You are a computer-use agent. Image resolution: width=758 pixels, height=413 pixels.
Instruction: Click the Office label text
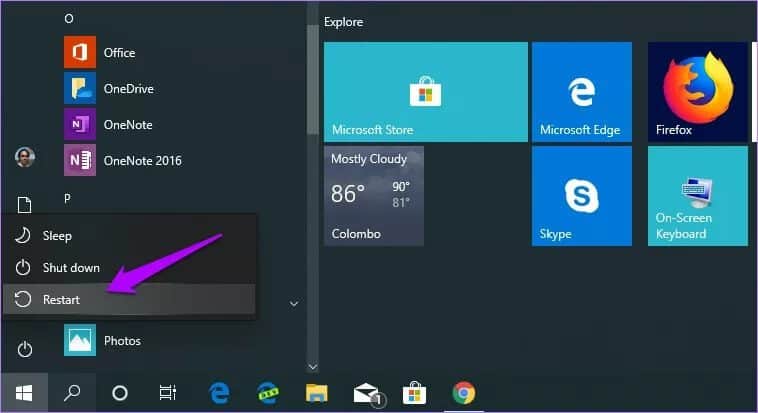click(119, 52)
